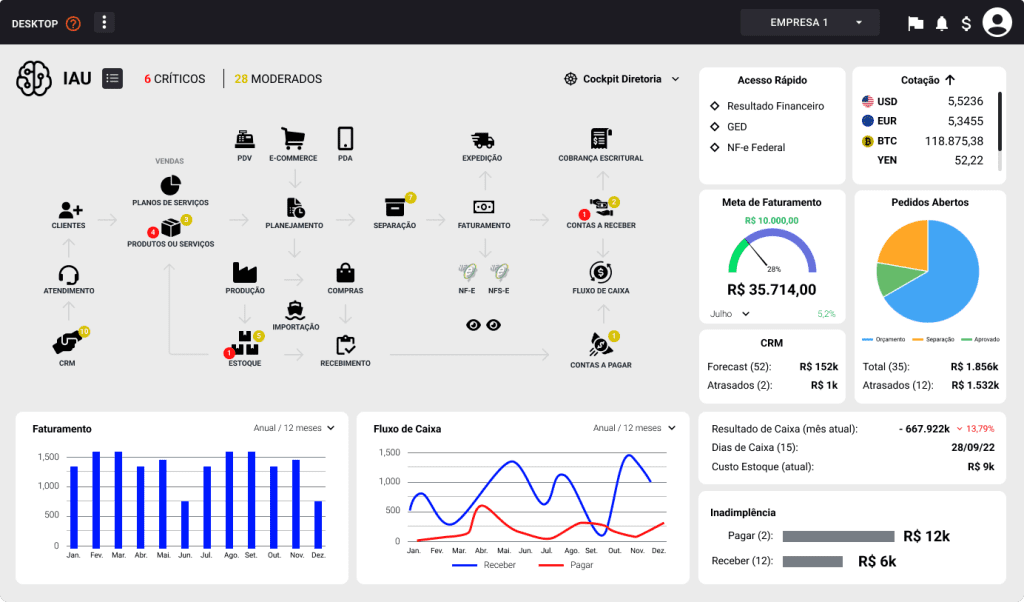The width and height of the screenshot is (1024, 602).
Task: Click the CRM handshake icon
Action: 67,341
